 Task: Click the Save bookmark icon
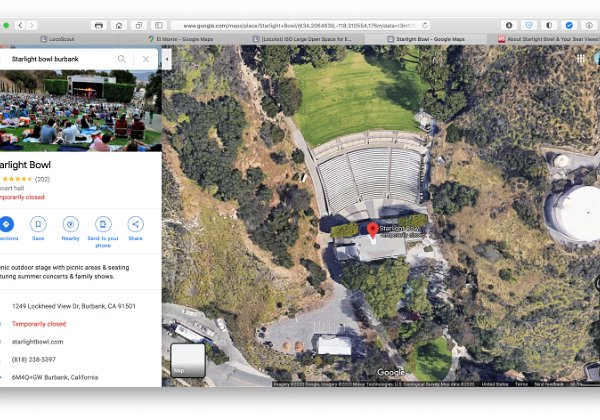38,224
